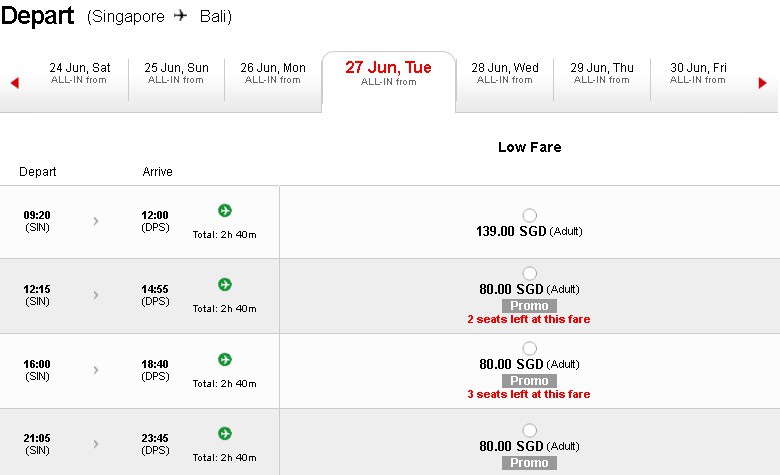Click the 26 Jun, Mon date tab

point(273,80)
